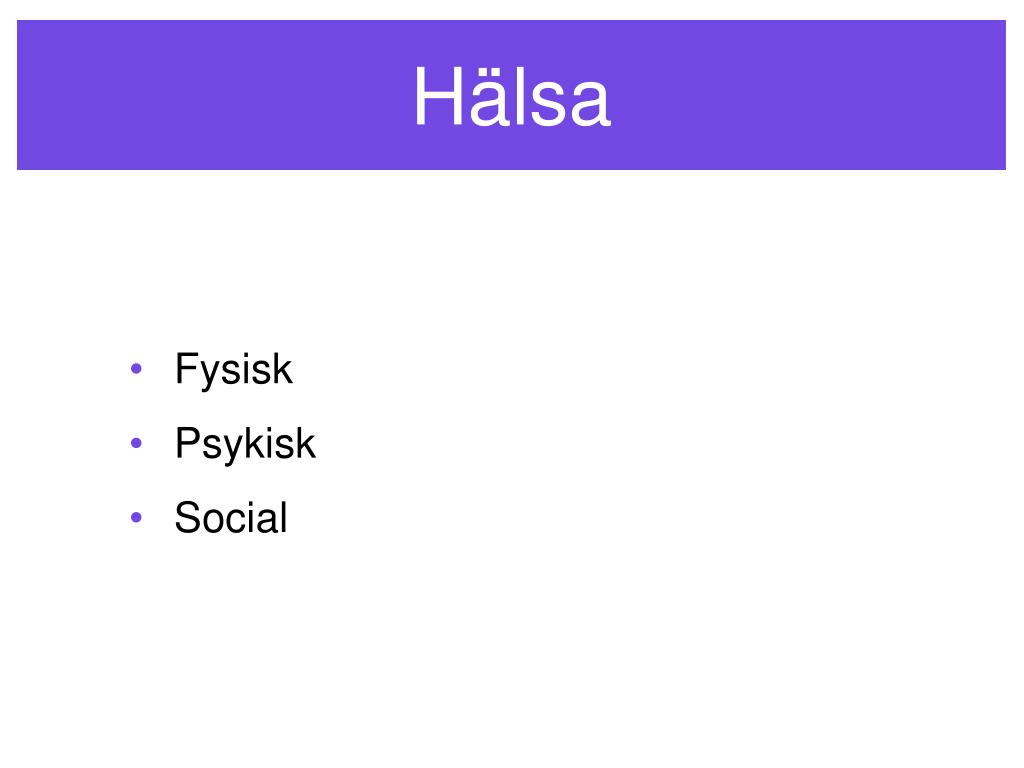Select the Psykisk bullet text

click(245, 444)
